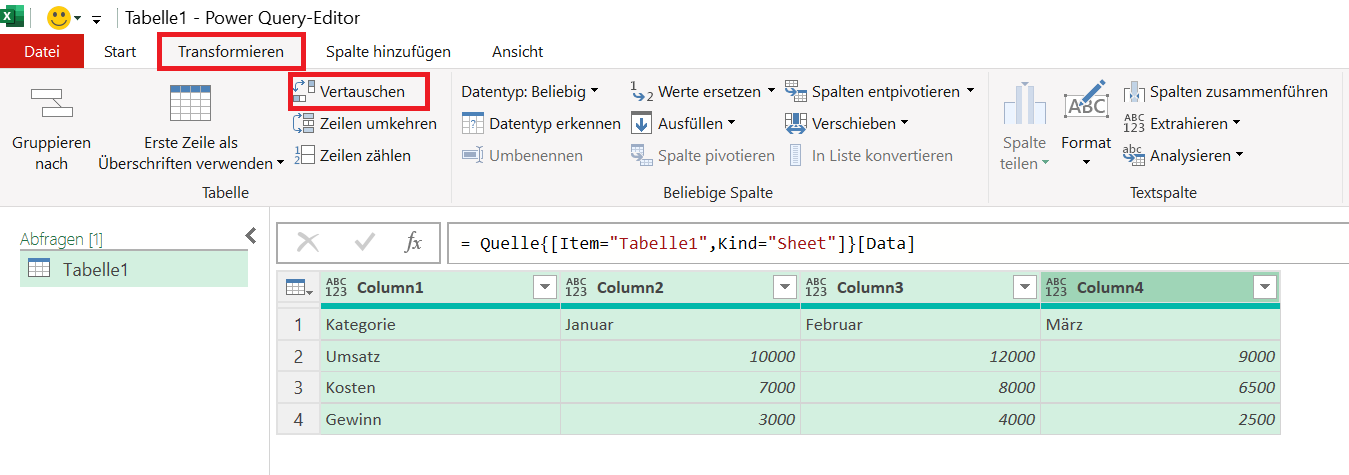Open the Datentyp: Beliebig dropdown
The image size is (1349, 475).
530,91
